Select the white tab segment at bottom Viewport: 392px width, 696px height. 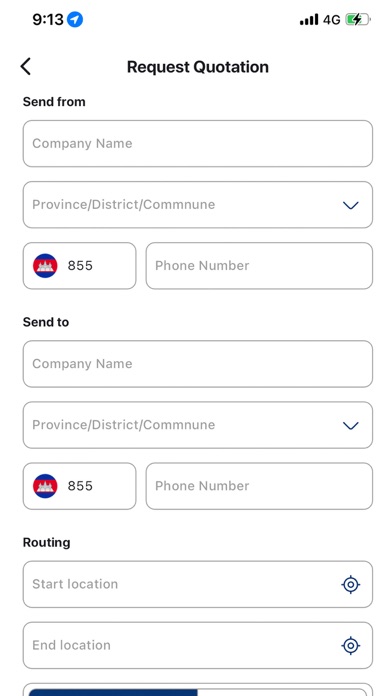282,692
